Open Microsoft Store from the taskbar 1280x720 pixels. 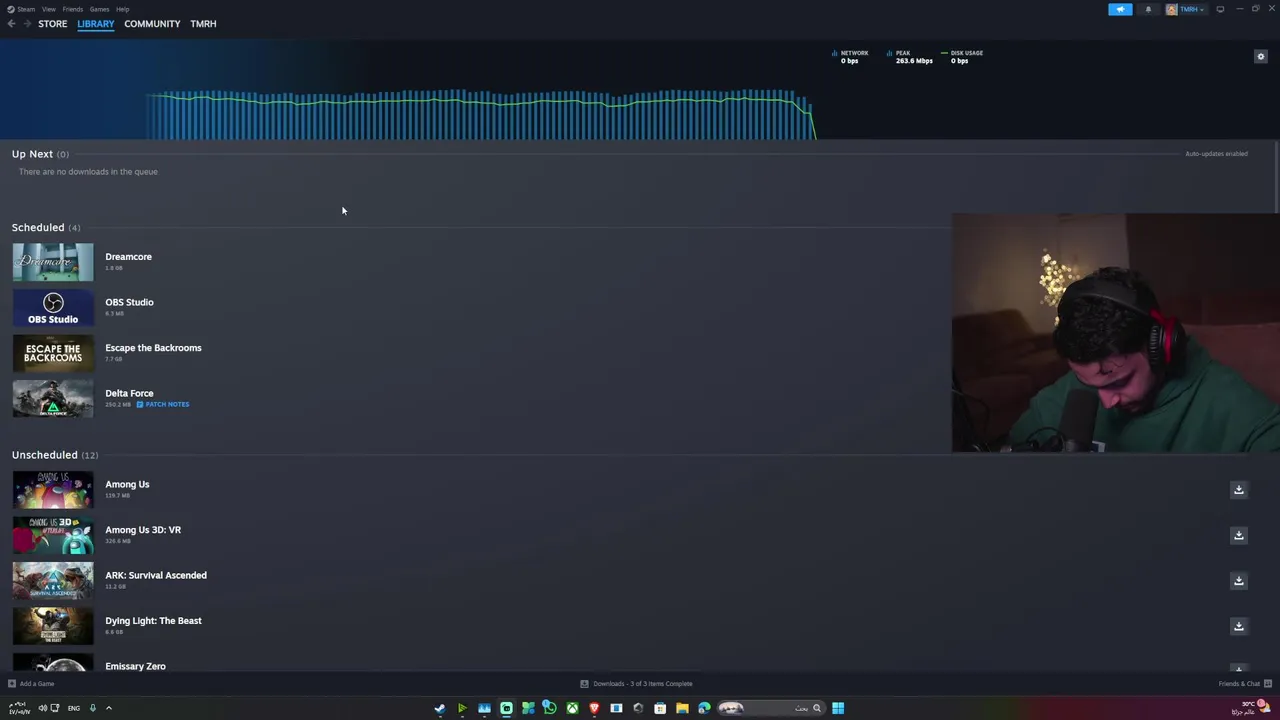(x=660, y=708)
